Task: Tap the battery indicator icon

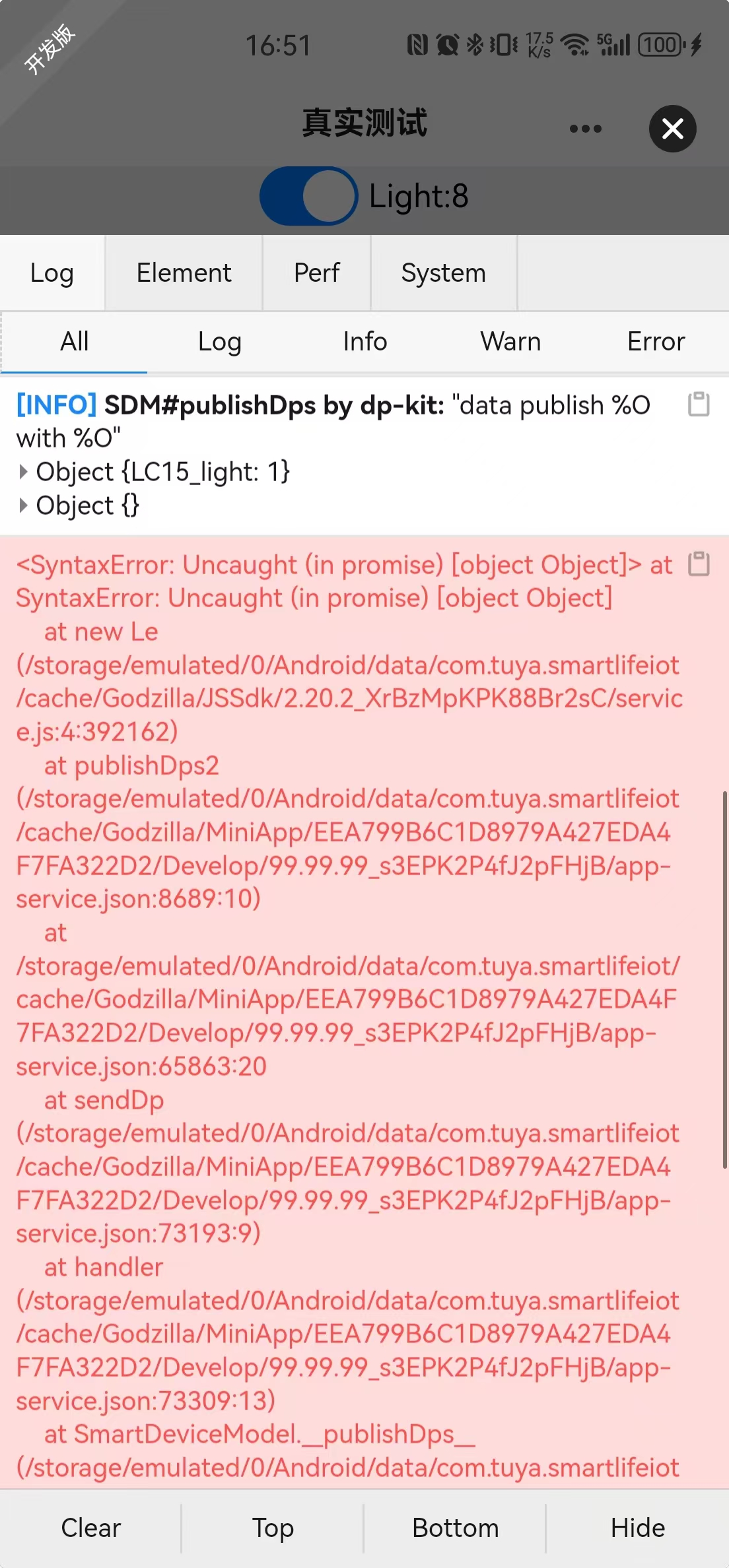Action: (662, 45)
